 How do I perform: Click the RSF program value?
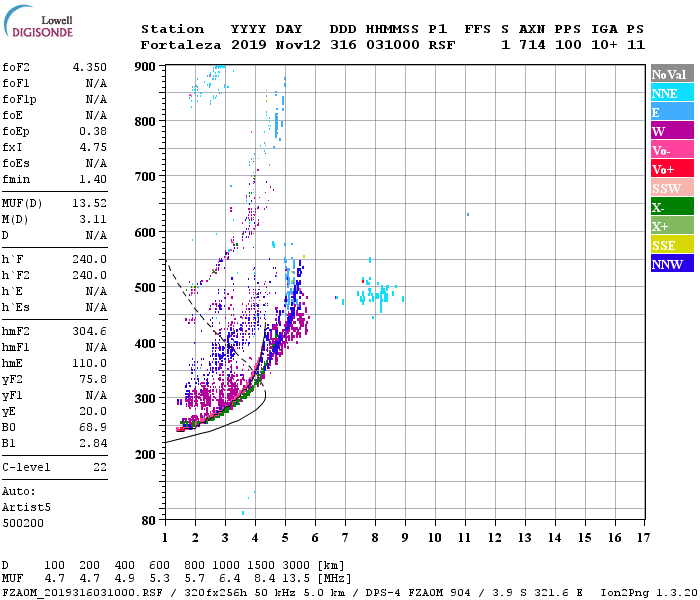click(x=442, y=45)
